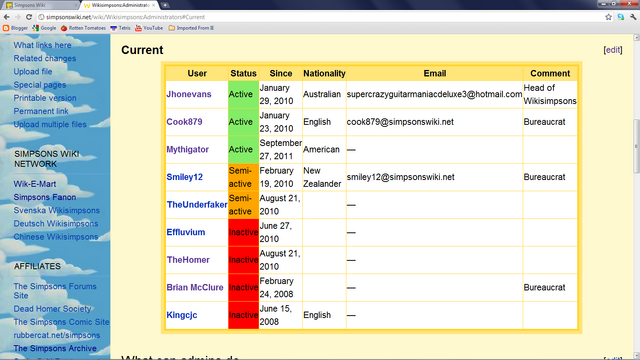The image size is (640, 360).
Task: Open Chinese Wikisimpsons
Action: pos(56,237)
